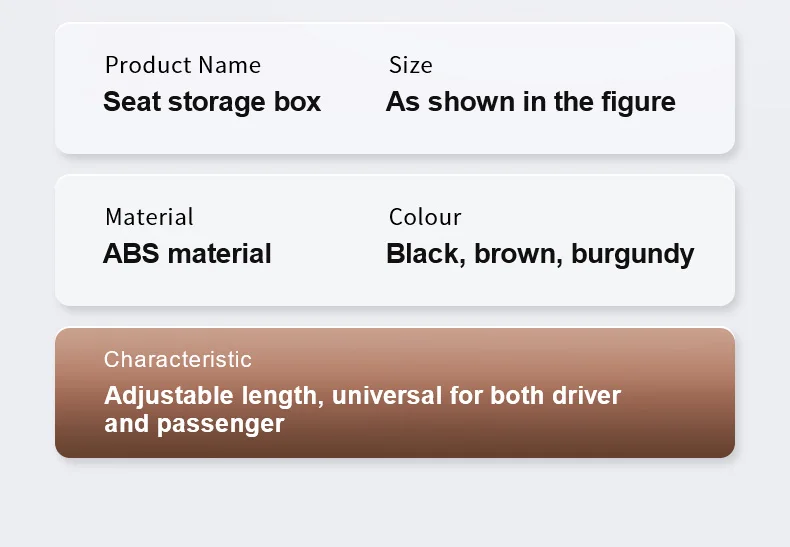Click the Size label
790x547 pixels.
410,66
